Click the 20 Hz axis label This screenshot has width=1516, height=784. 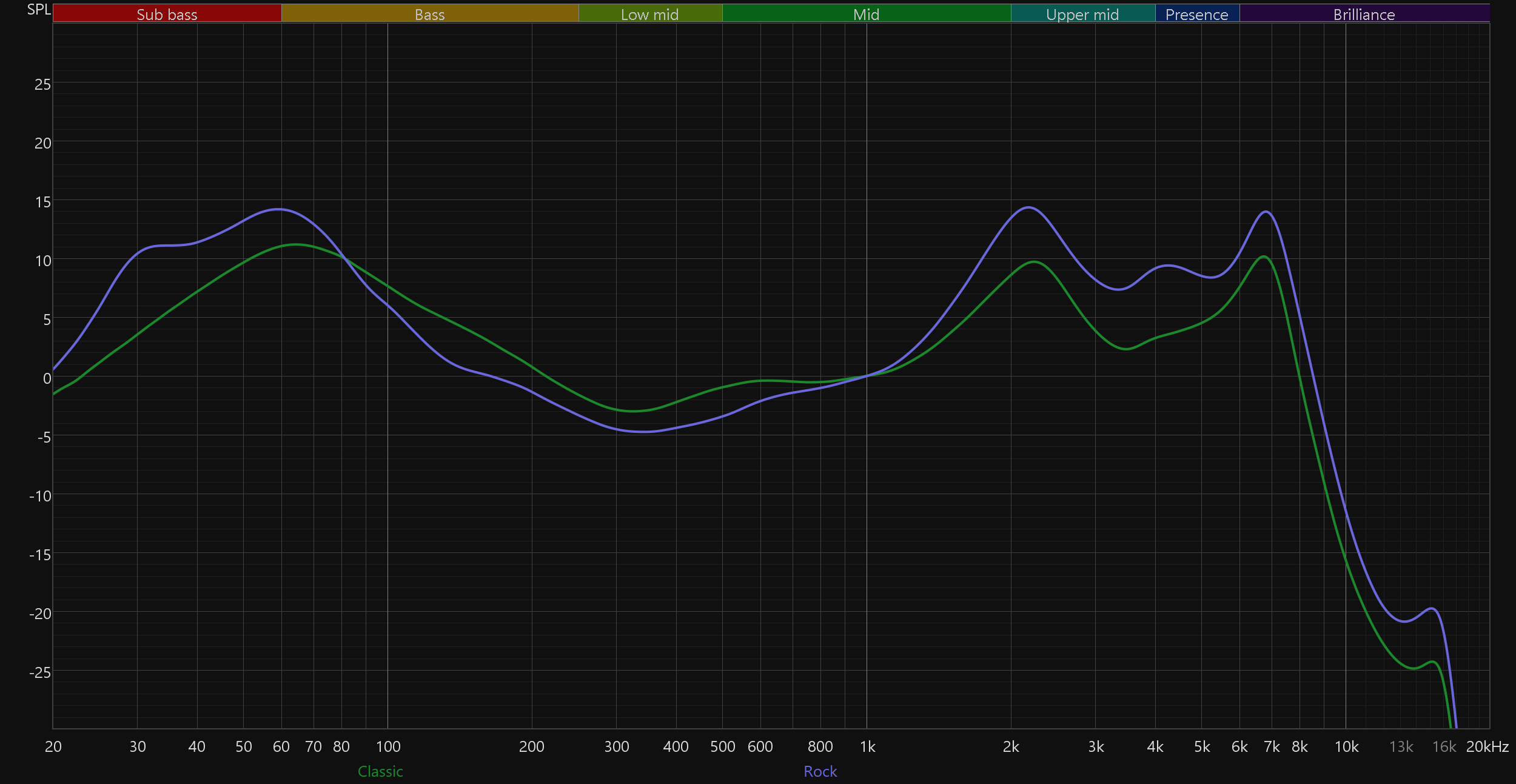point(53,746)
